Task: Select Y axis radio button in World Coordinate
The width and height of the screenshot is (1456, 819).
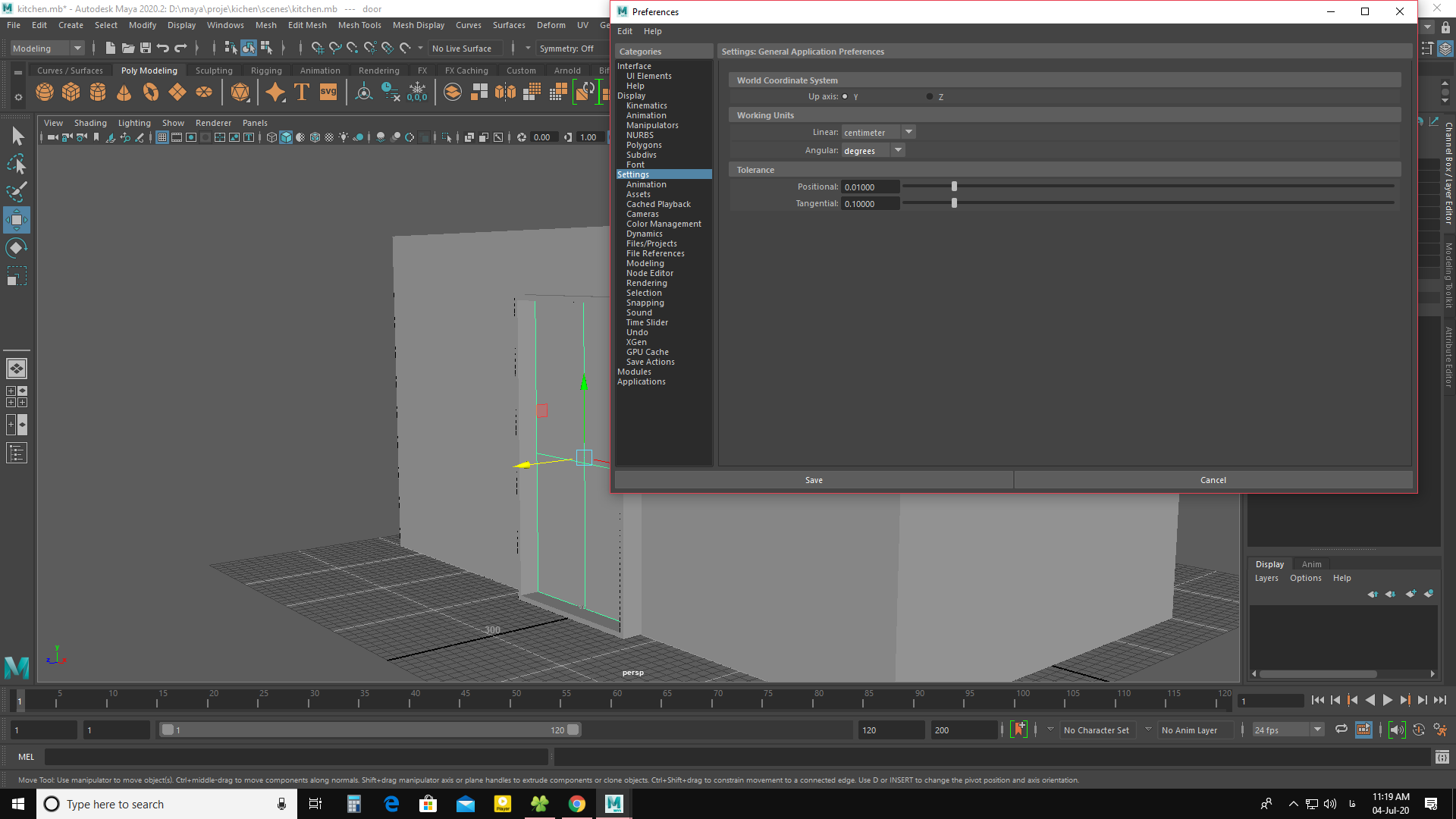Action: point(846,96)
